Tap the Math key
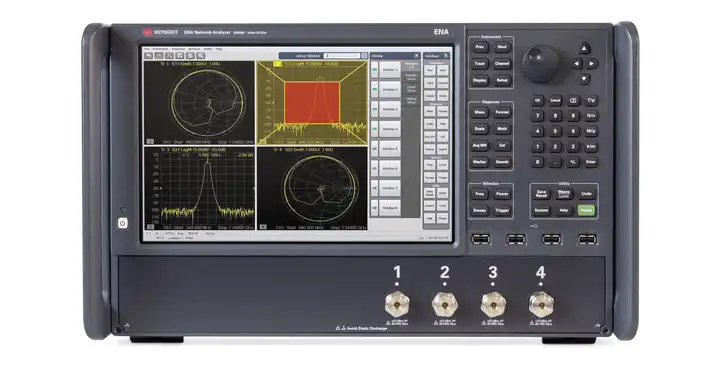Image resolution: width=720 pixels, height=369 pixels. (502, 129)
